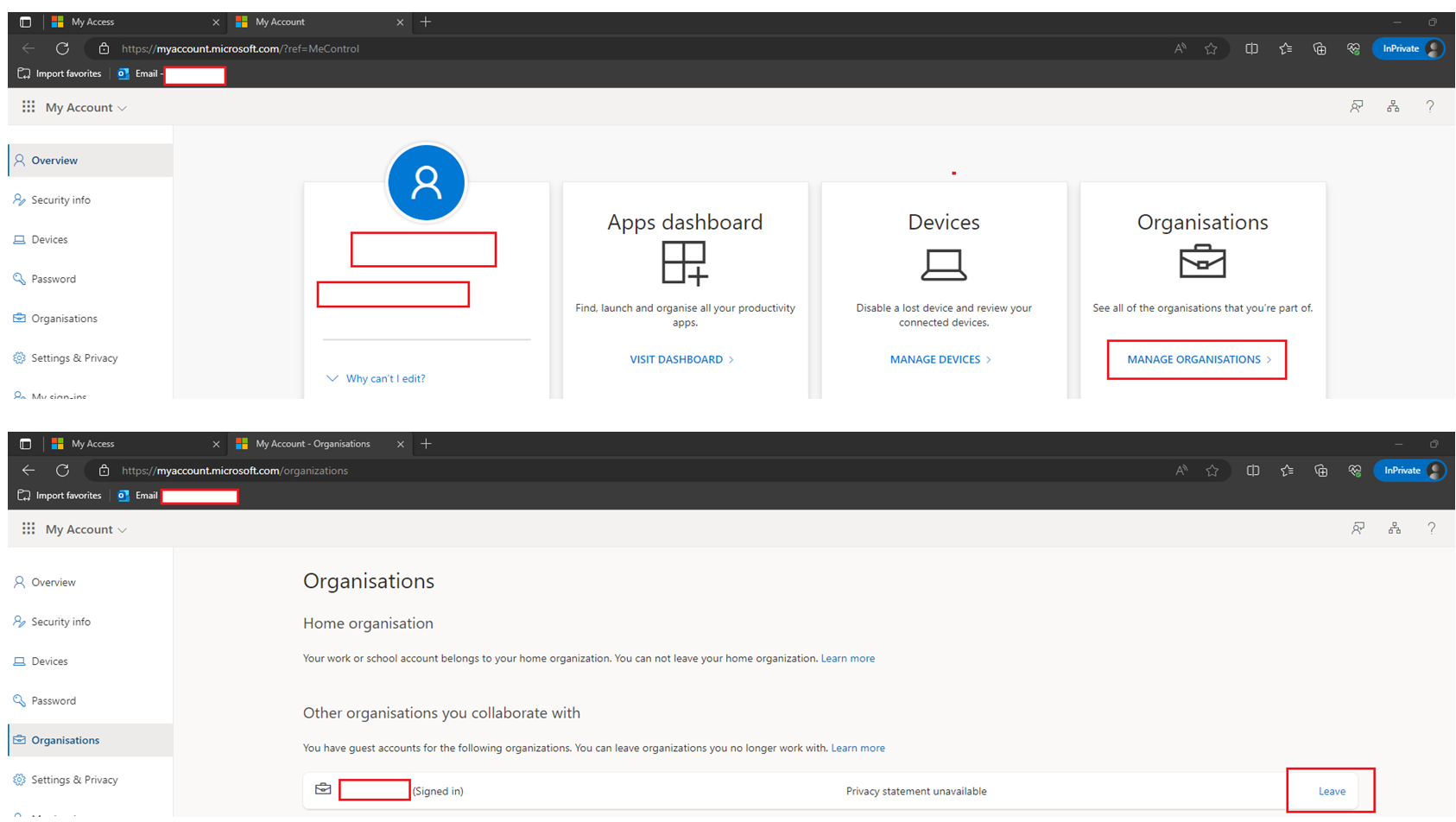Click the Help question mark icon

(x=1430, y=106)
